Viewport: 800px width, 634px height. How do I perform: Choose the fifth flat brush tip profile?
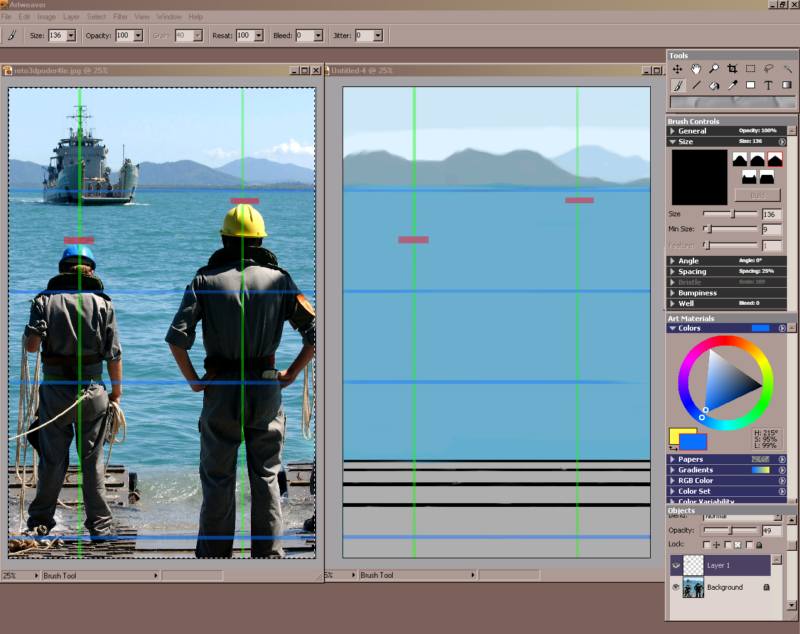[x=767, y=177]
